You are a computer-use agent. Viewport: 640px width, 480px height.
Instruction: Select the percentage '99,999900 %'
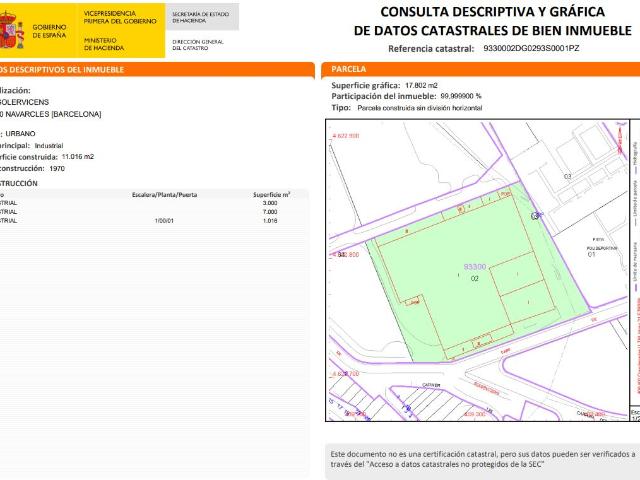pos(461,96)
